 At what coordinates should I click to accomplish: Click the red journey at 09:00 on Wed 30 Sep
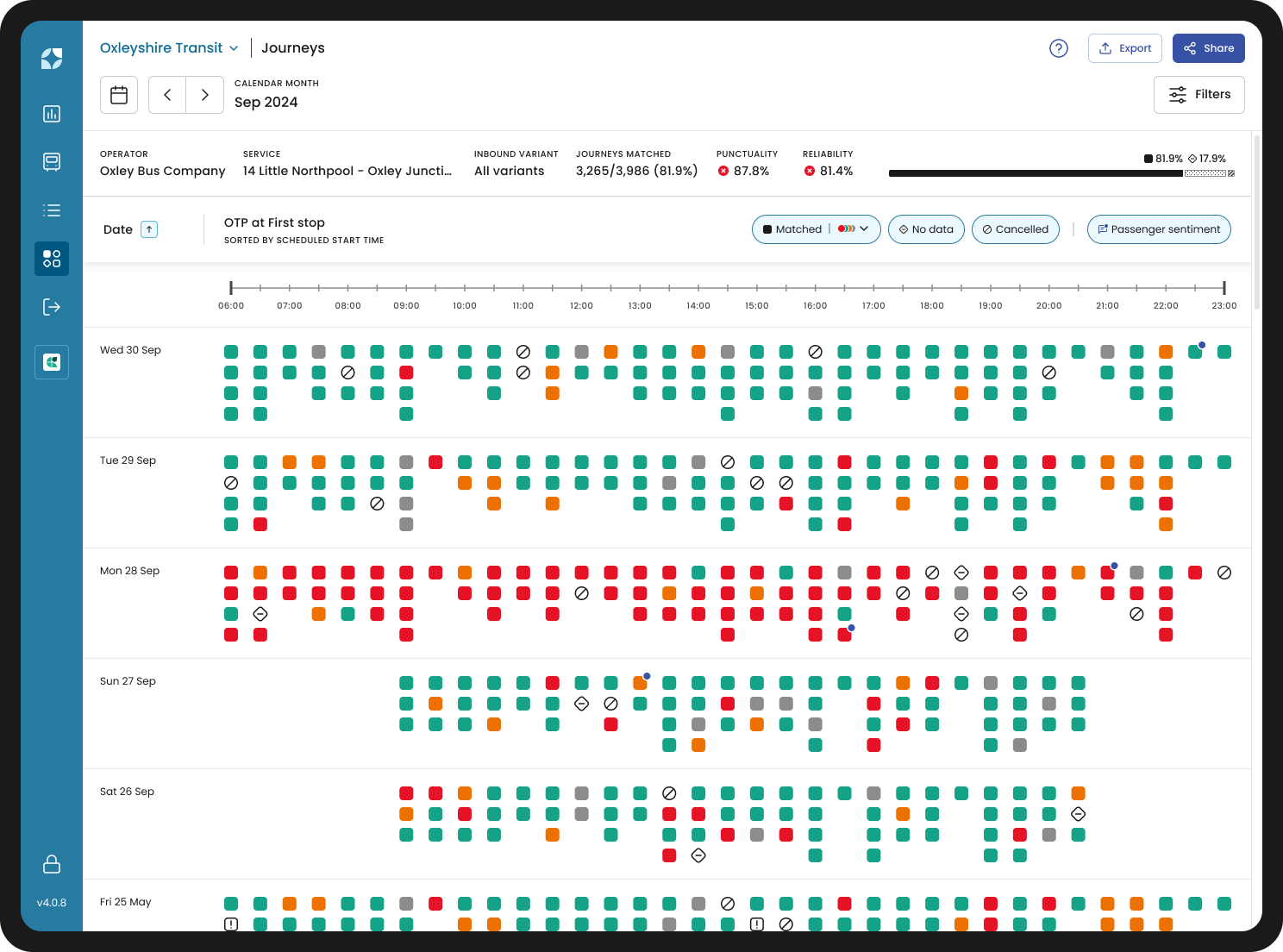[x=406, y=373]
